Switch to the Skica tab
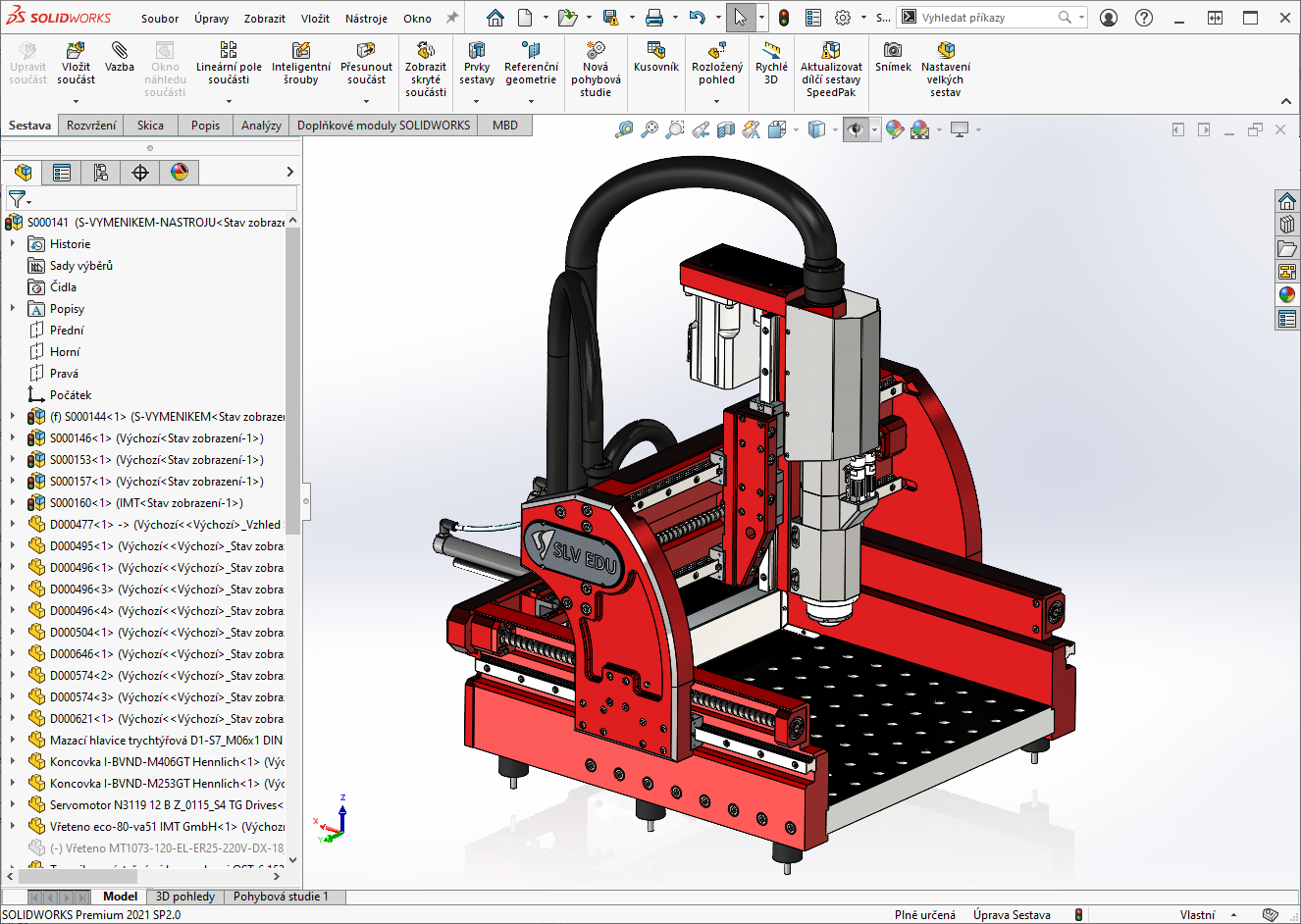The image size is (1301, 924). point(150,126)
